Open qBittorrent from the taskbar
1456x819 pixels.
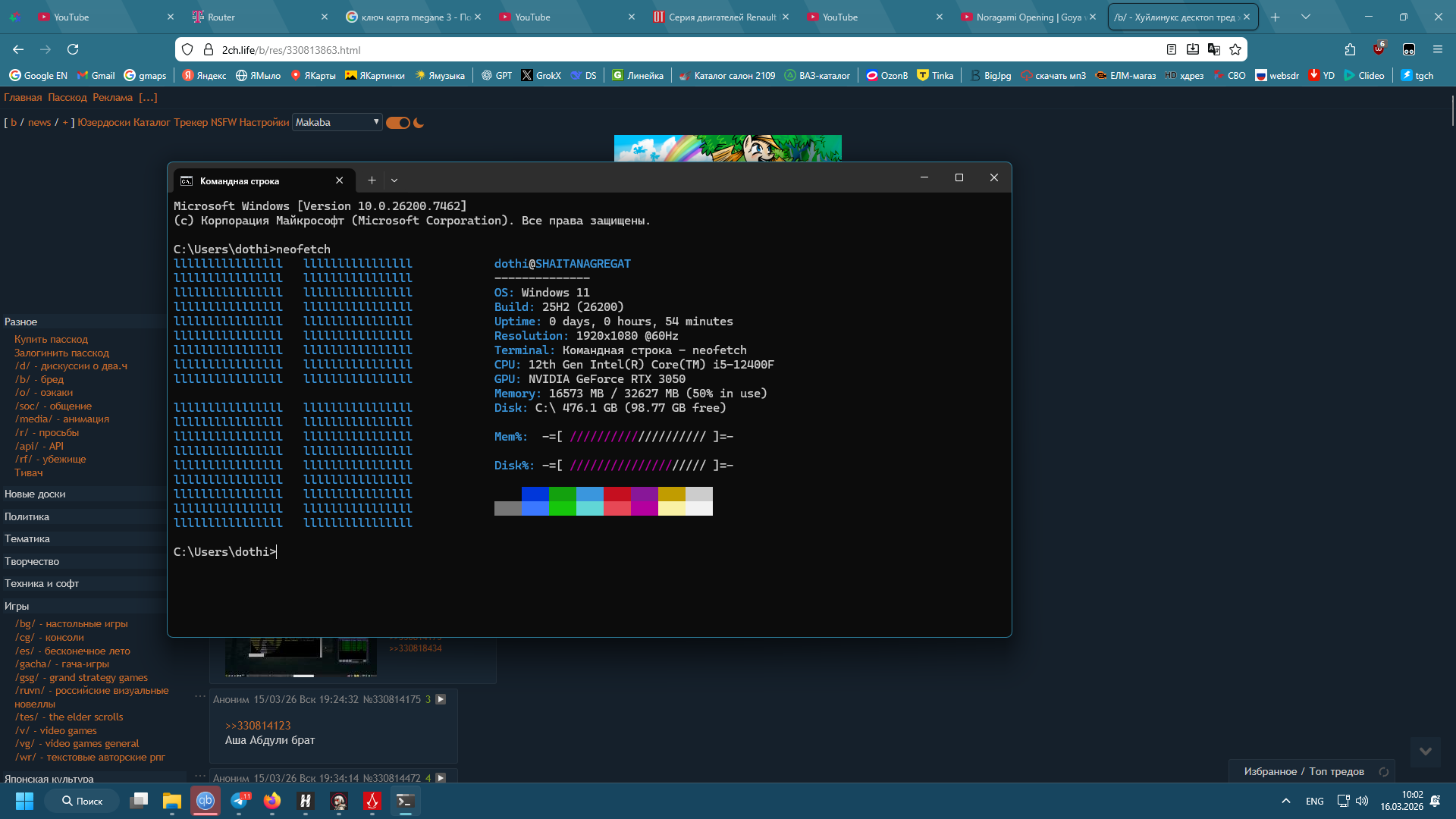click(x=206, y=801)
